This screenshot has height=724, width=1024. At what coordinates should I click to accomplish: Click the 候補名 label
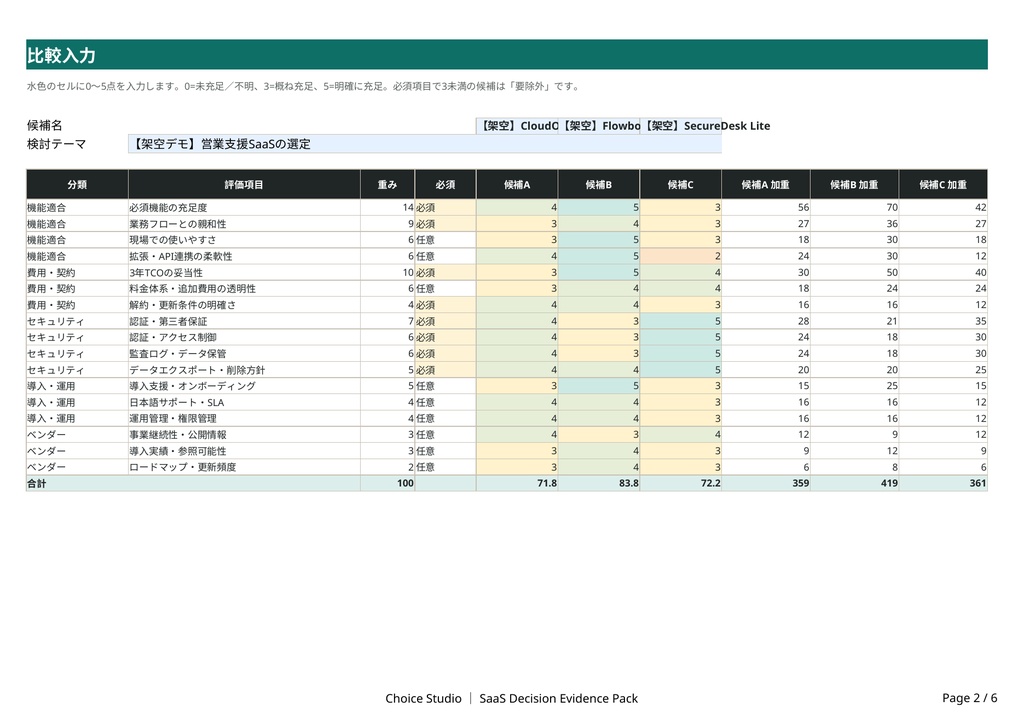(x=44, y=125)
